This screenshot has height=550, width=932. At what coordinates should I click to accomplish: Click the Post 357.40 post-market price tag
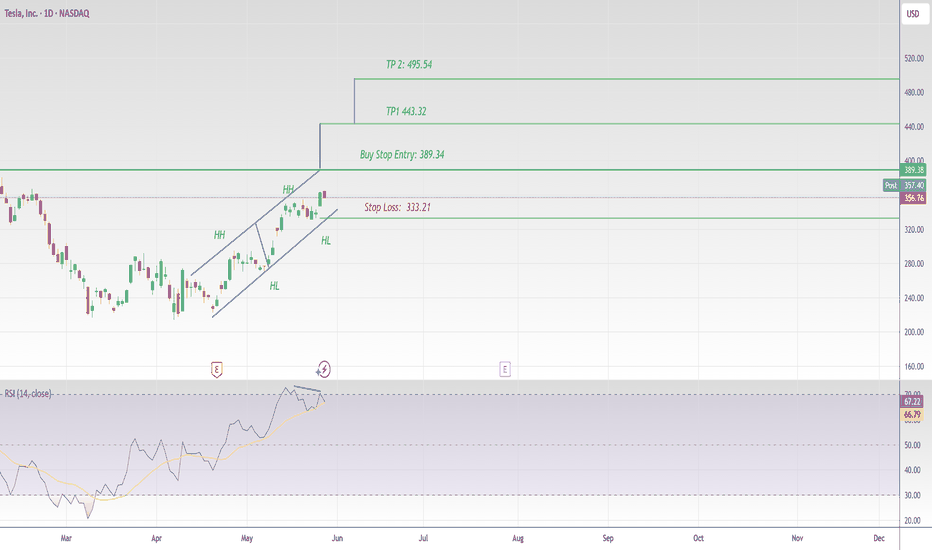pyautogui.click(x=904, y=186)
